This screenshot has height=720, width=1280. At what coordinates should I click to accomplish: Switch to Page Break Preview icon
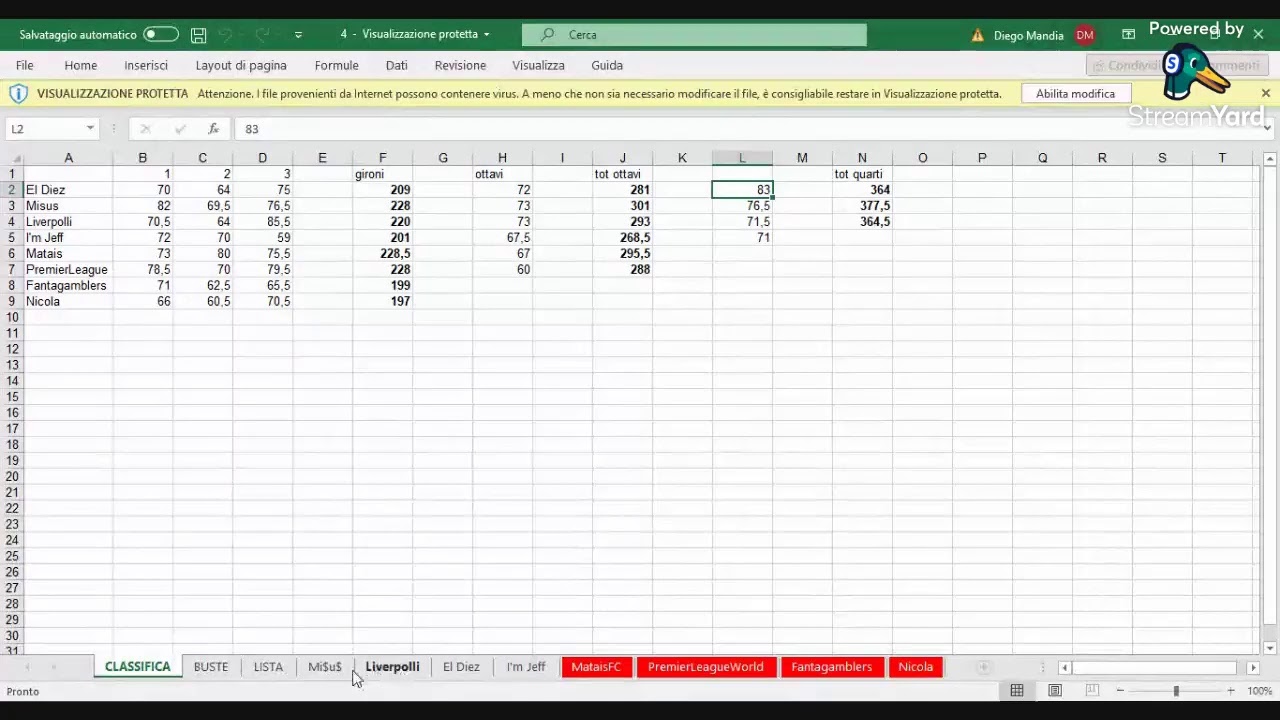tap(1092, 691)
